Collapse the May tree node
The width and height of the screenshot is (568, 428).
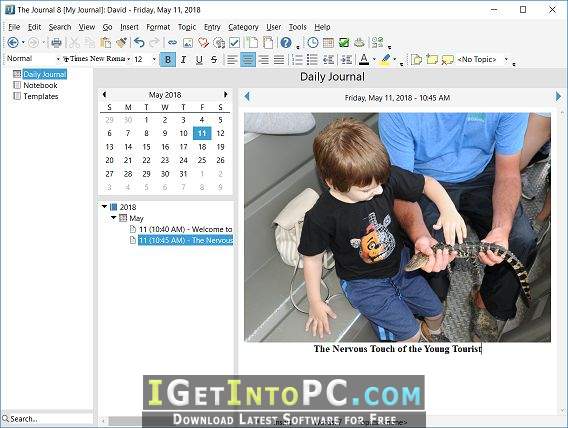click(x=113, y=218)
